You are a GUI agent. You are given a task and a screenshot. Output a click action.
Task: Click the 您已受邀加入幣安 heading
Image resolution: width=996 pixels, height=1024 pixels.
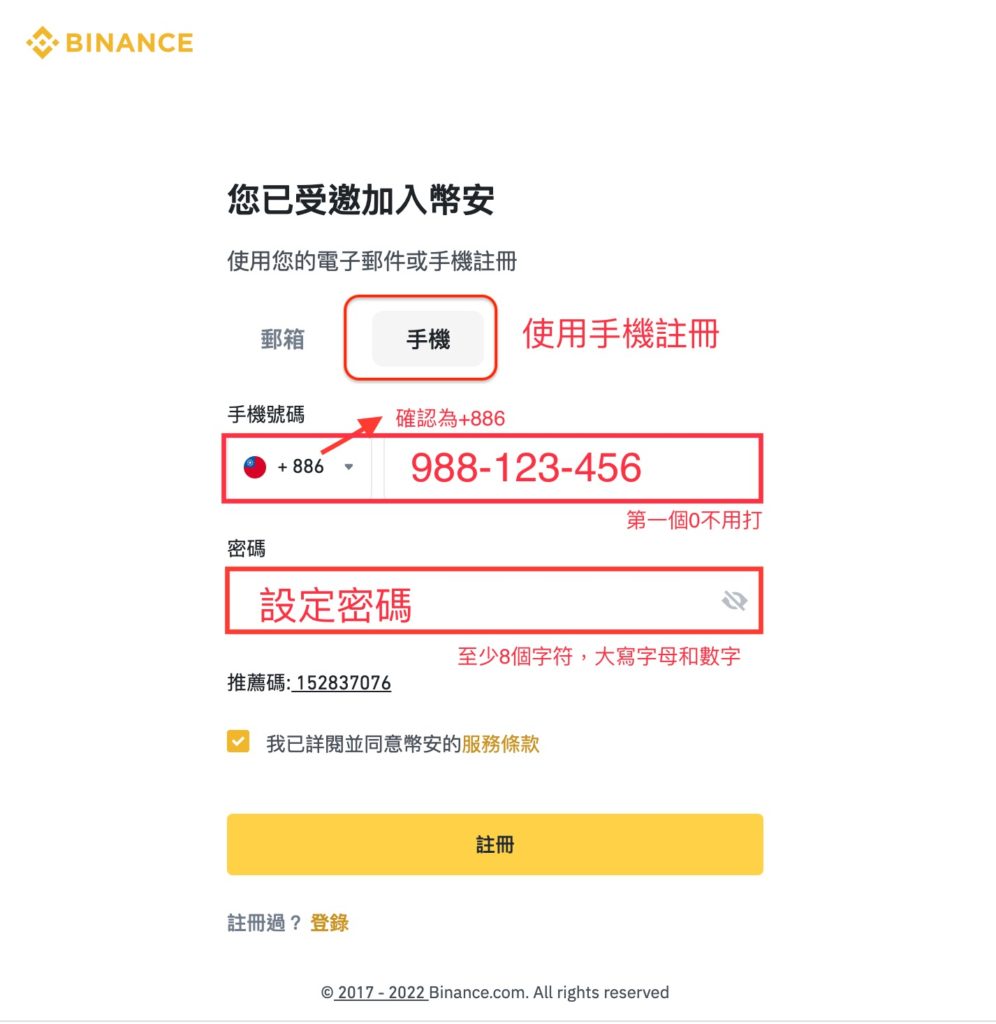tap(361, 199)
